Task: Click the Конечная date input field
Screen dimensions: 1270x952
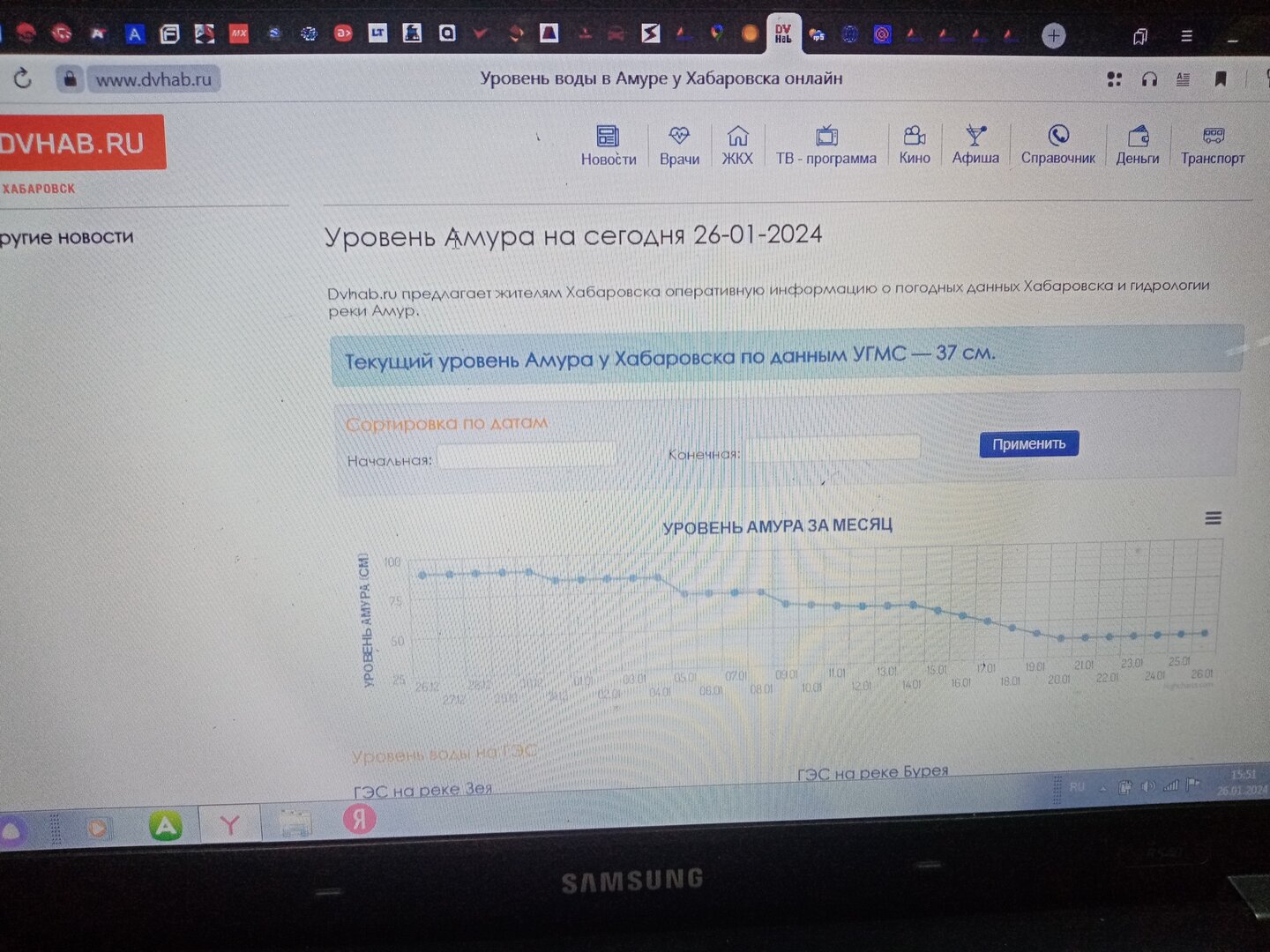Action: coord(833,450)
